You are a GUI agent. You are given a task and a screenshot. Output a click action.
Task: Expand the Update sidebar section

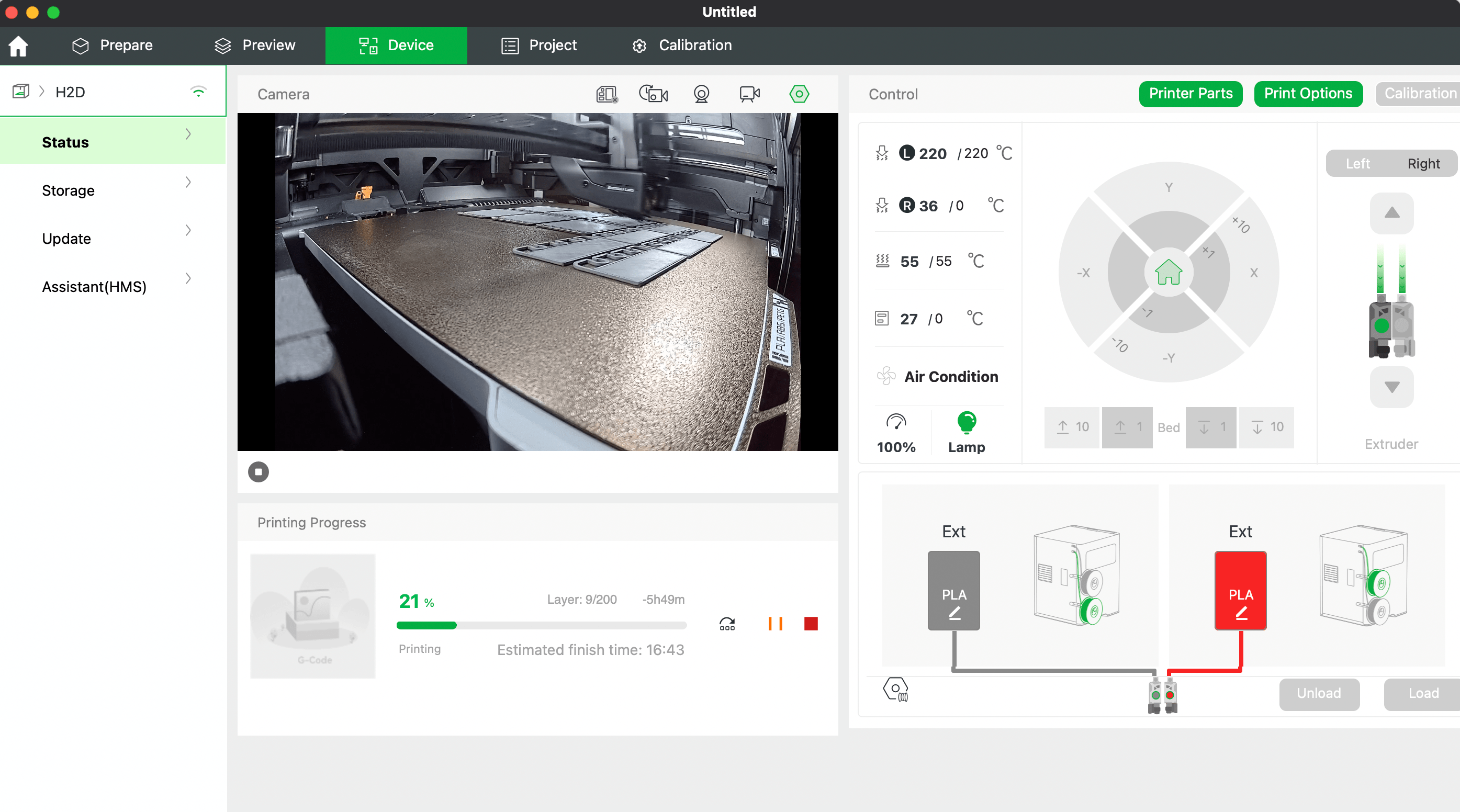pyautogui.click(x=188, y=231)
